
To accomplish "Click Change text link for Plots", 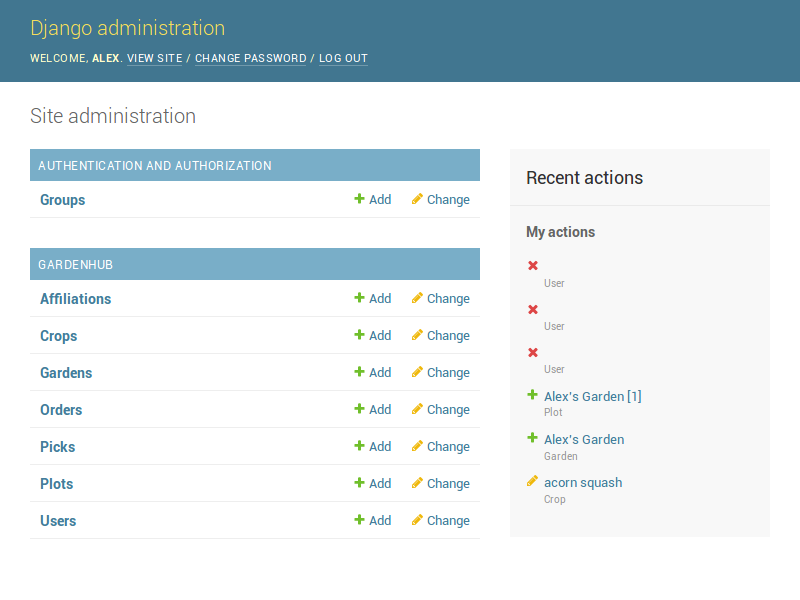I will coord(448,484).
